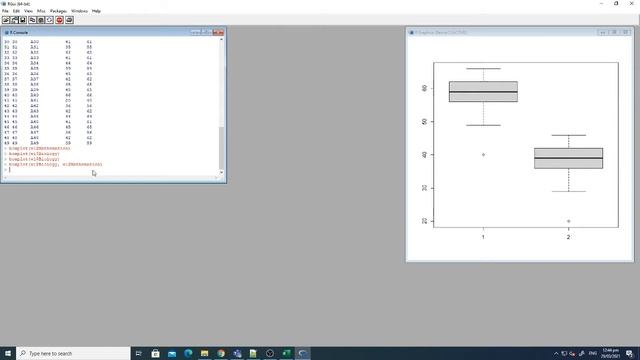
Task: Click the outlier point under boxplot 2
Action: pyautogui.click(x=569, y=221)
